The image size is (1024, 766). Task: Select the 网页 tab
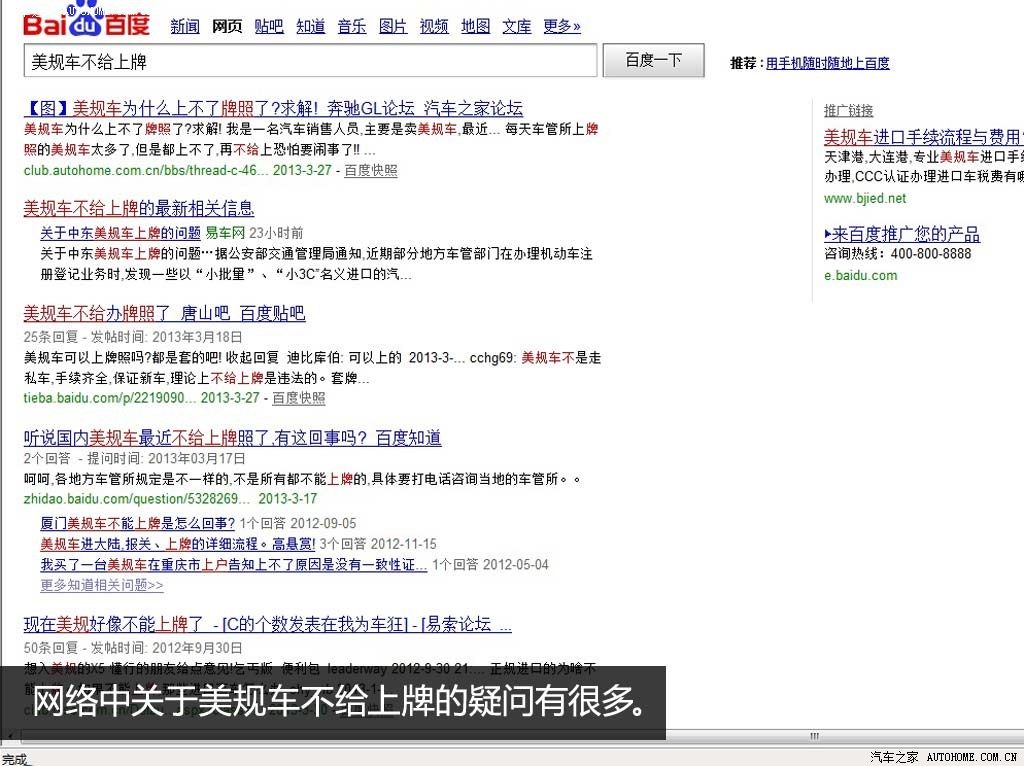point(227,26)
